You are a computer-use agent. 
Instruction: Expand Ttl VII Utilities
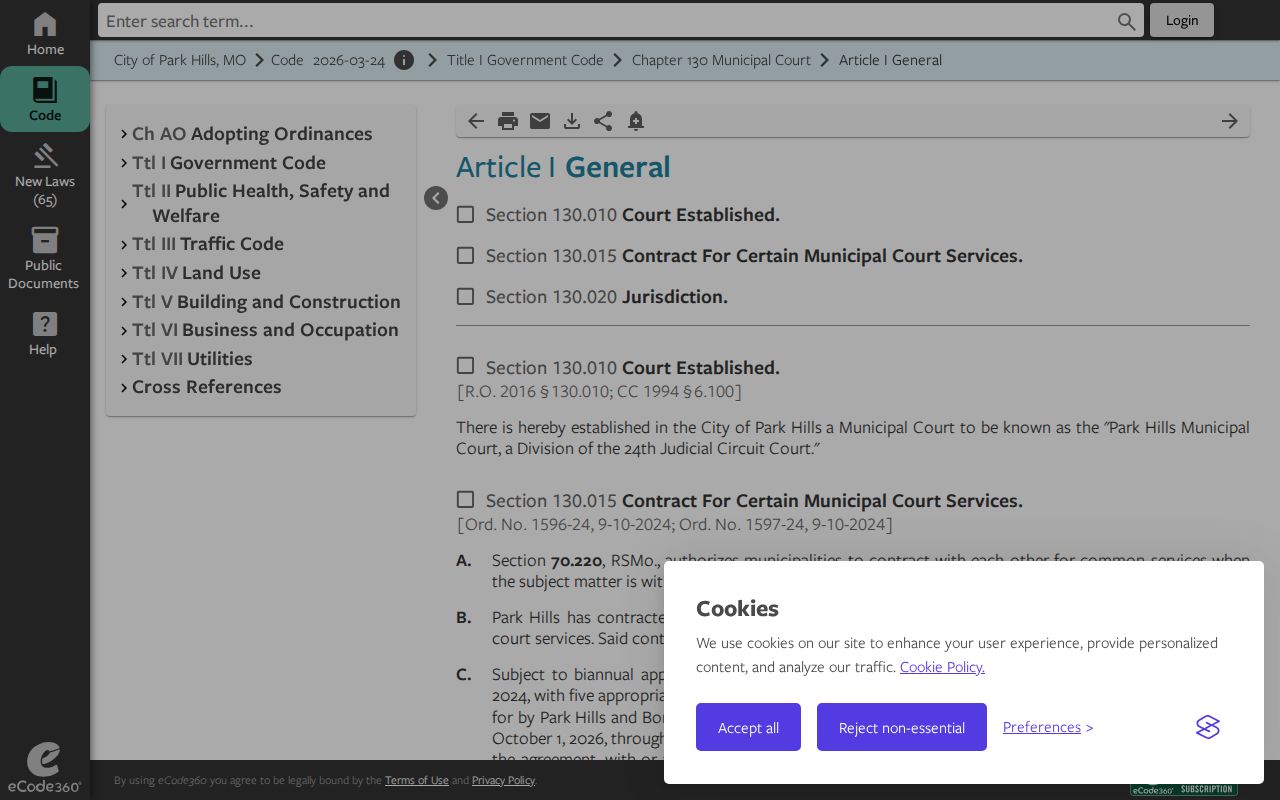pos(124,359)
